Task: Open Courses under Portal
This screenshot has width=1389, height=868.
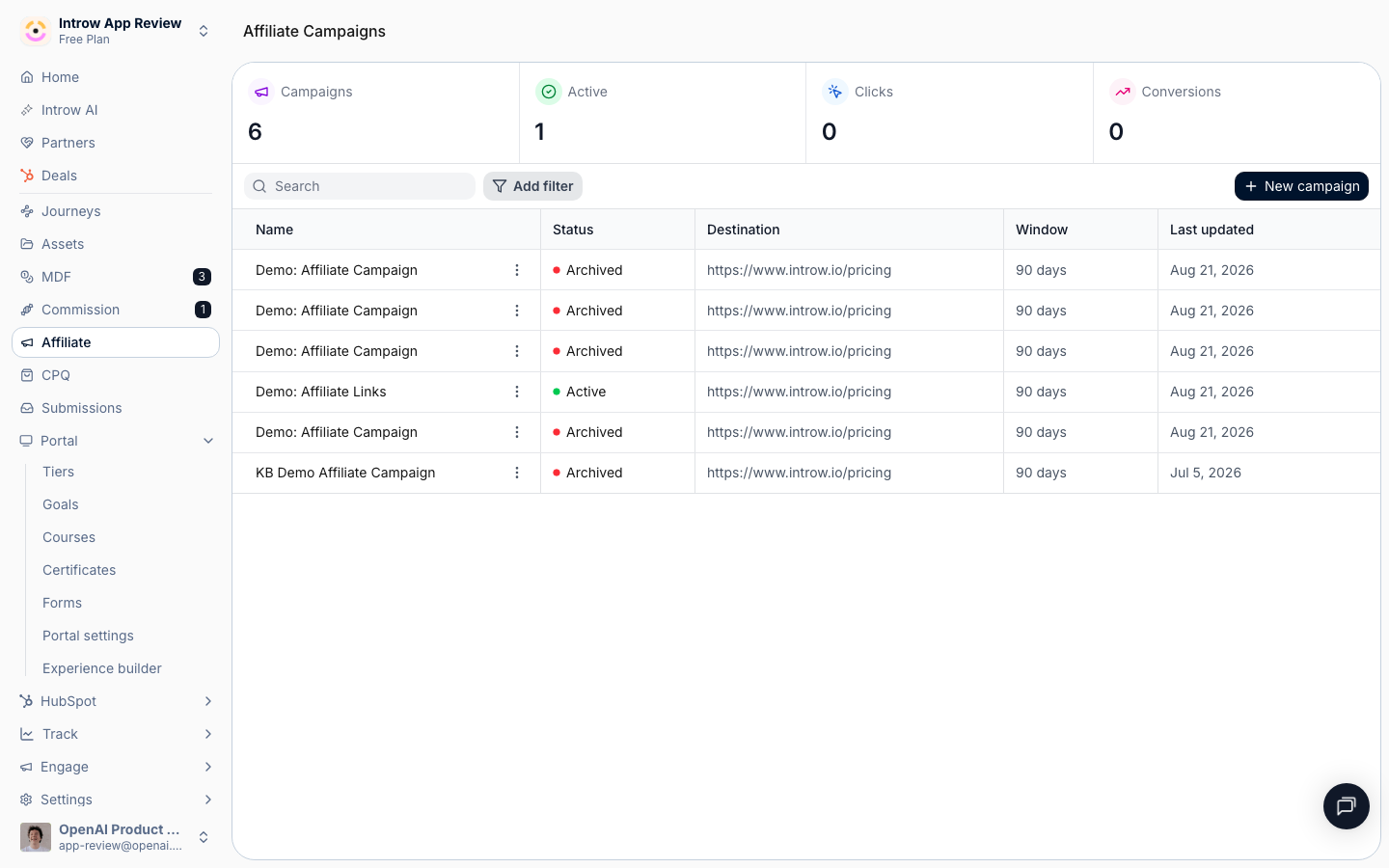Action: 68,537
